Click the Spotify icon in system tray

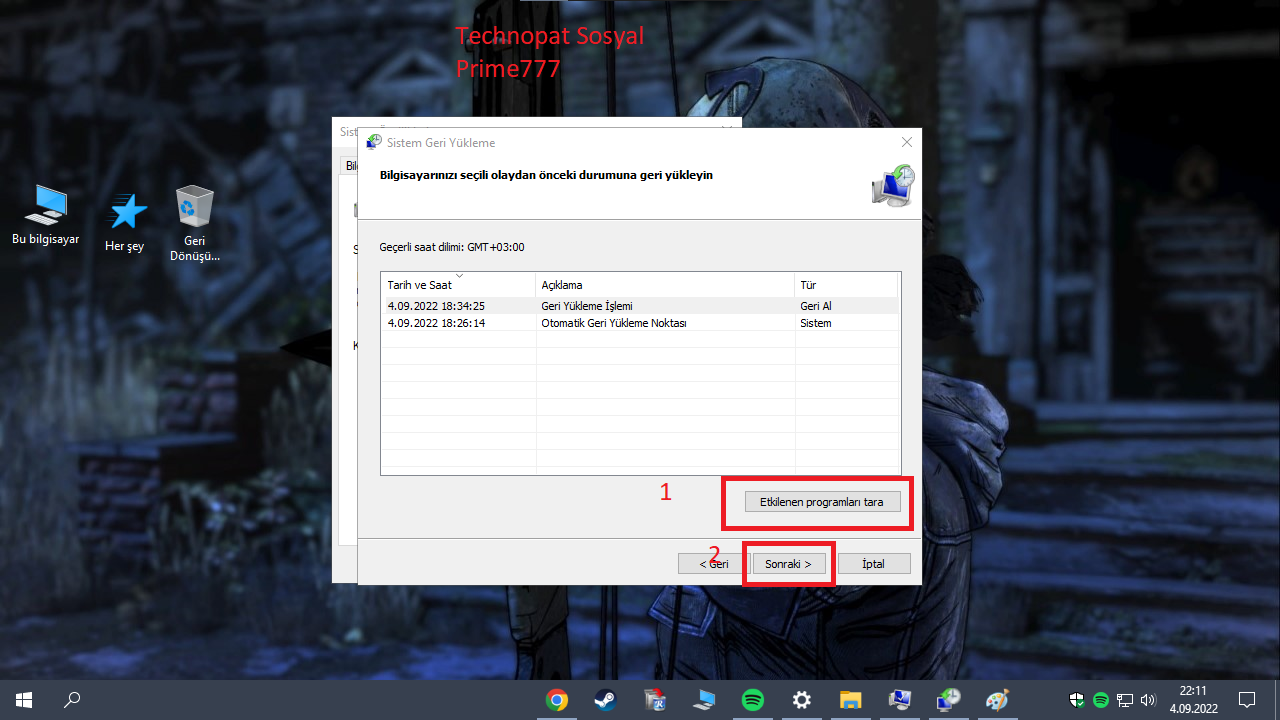click(1101, 700)
